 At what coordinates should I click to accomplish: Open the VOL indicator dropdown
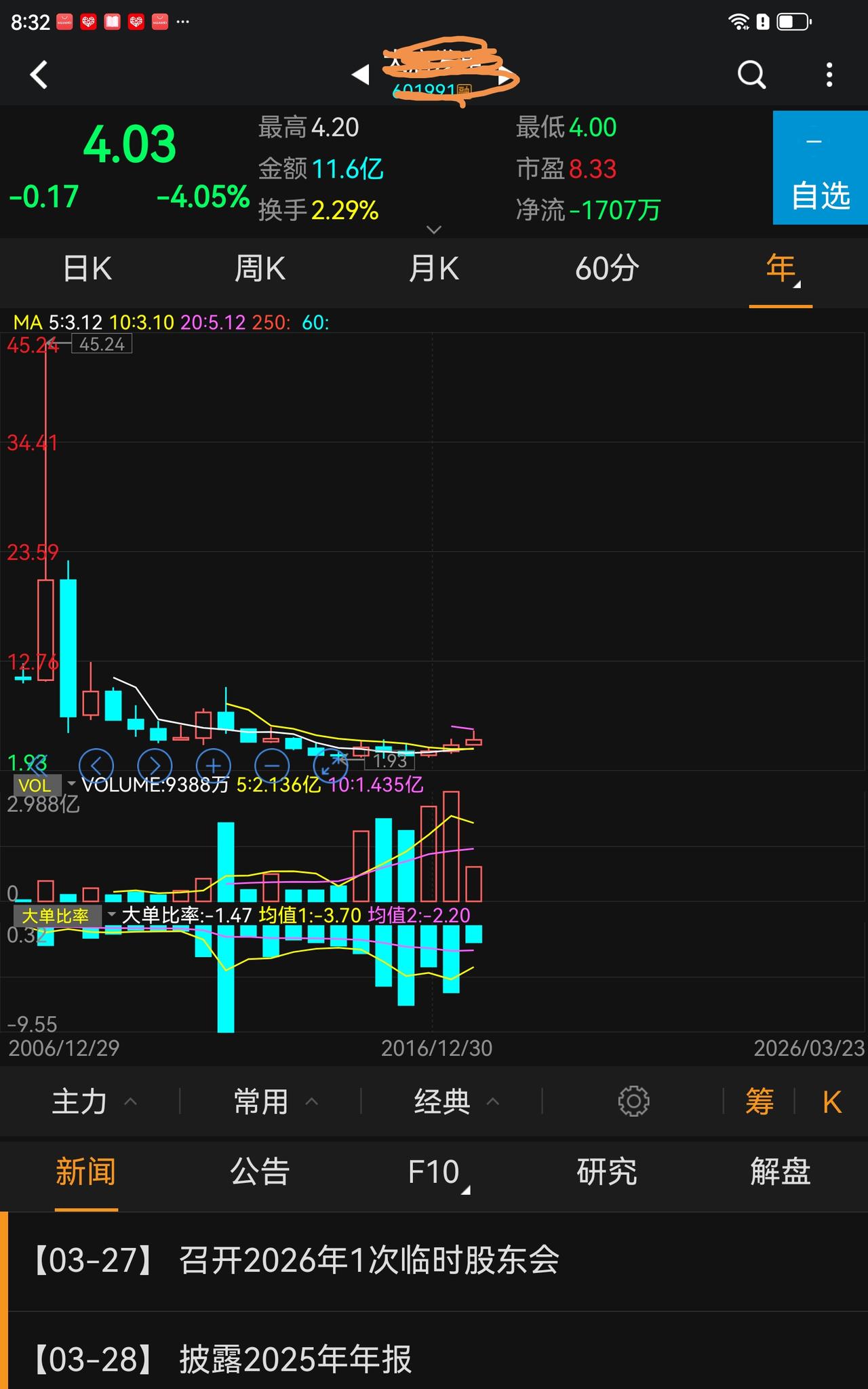[44, 785]
